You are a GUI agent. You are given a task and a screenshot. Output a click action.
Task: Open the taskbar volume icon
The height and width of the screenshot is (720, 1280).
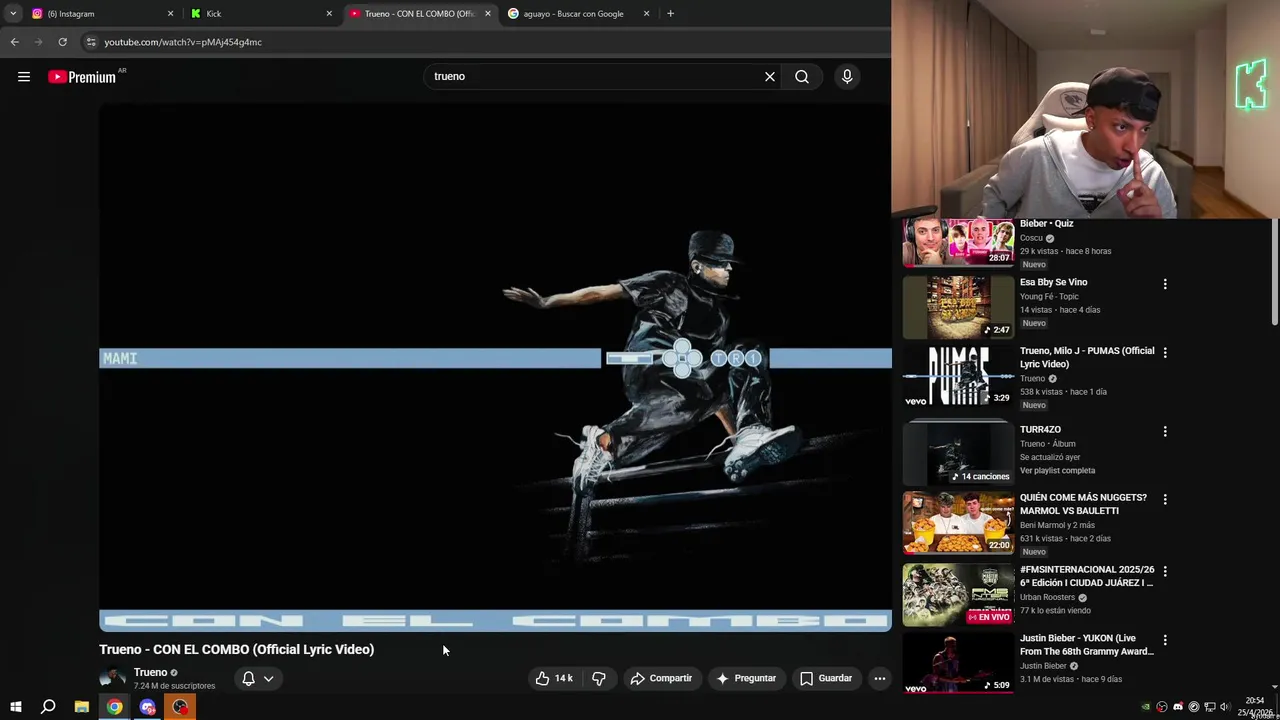click(x=1225, y=707)
